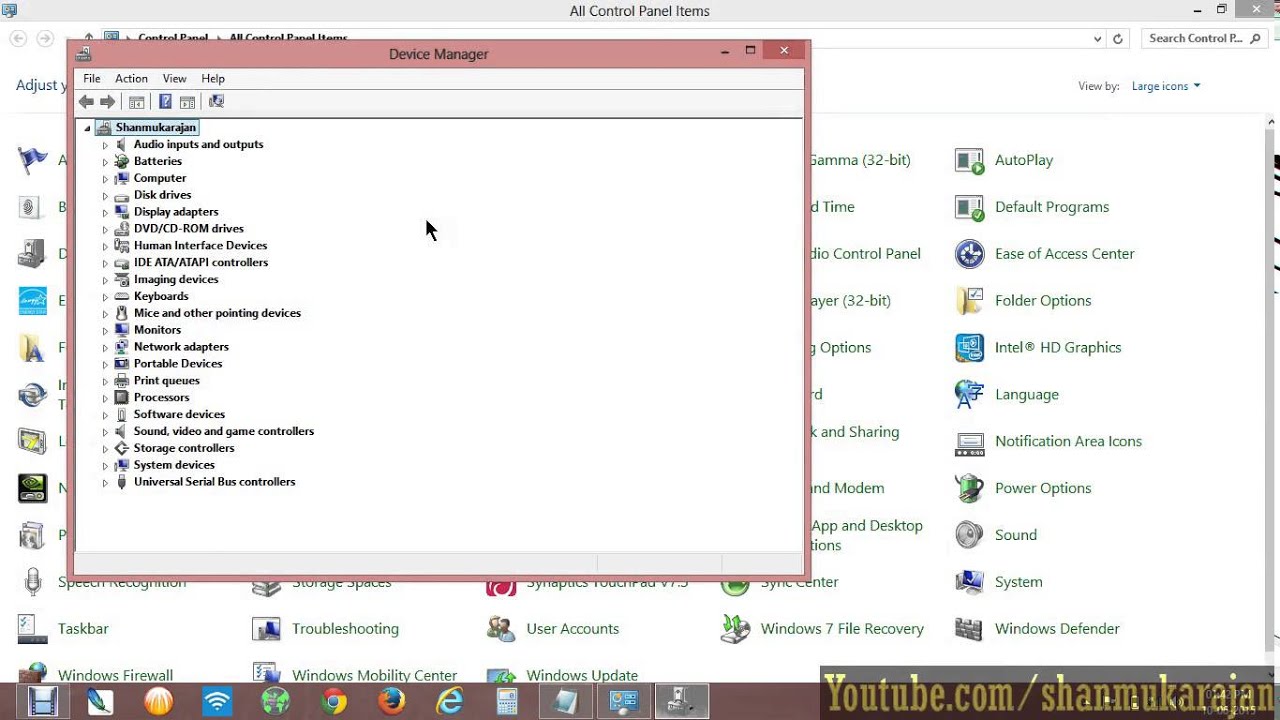Screen dimensions: 1280x720
Task: Open the Windows Firewall link
Action: (x=115, y=676)
